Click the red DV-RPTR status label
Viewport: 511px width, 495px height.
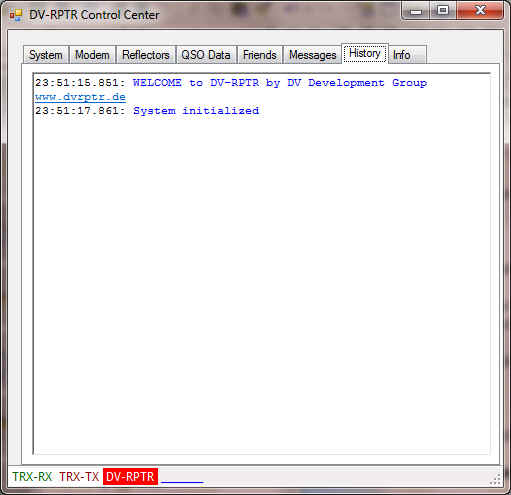click(x=130, y=477)
